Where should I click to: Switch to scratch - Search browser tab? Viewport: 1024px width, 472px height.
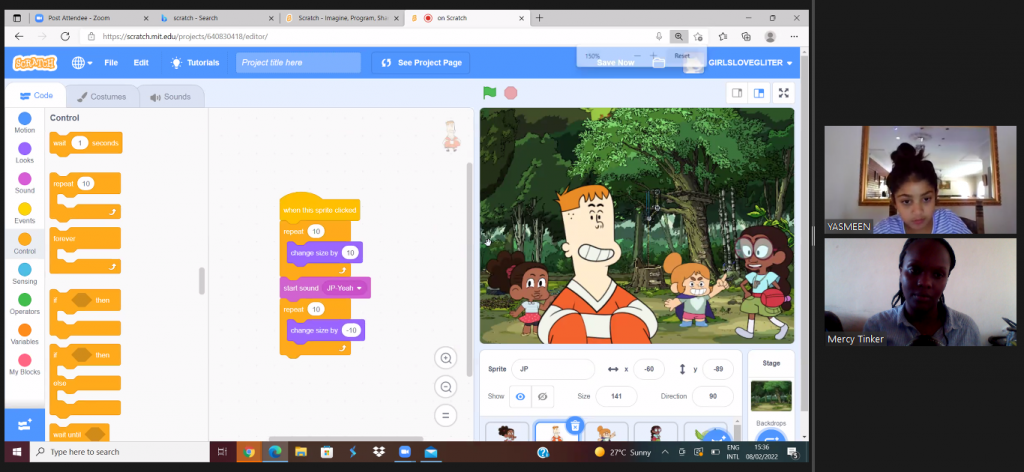point(217,18)
